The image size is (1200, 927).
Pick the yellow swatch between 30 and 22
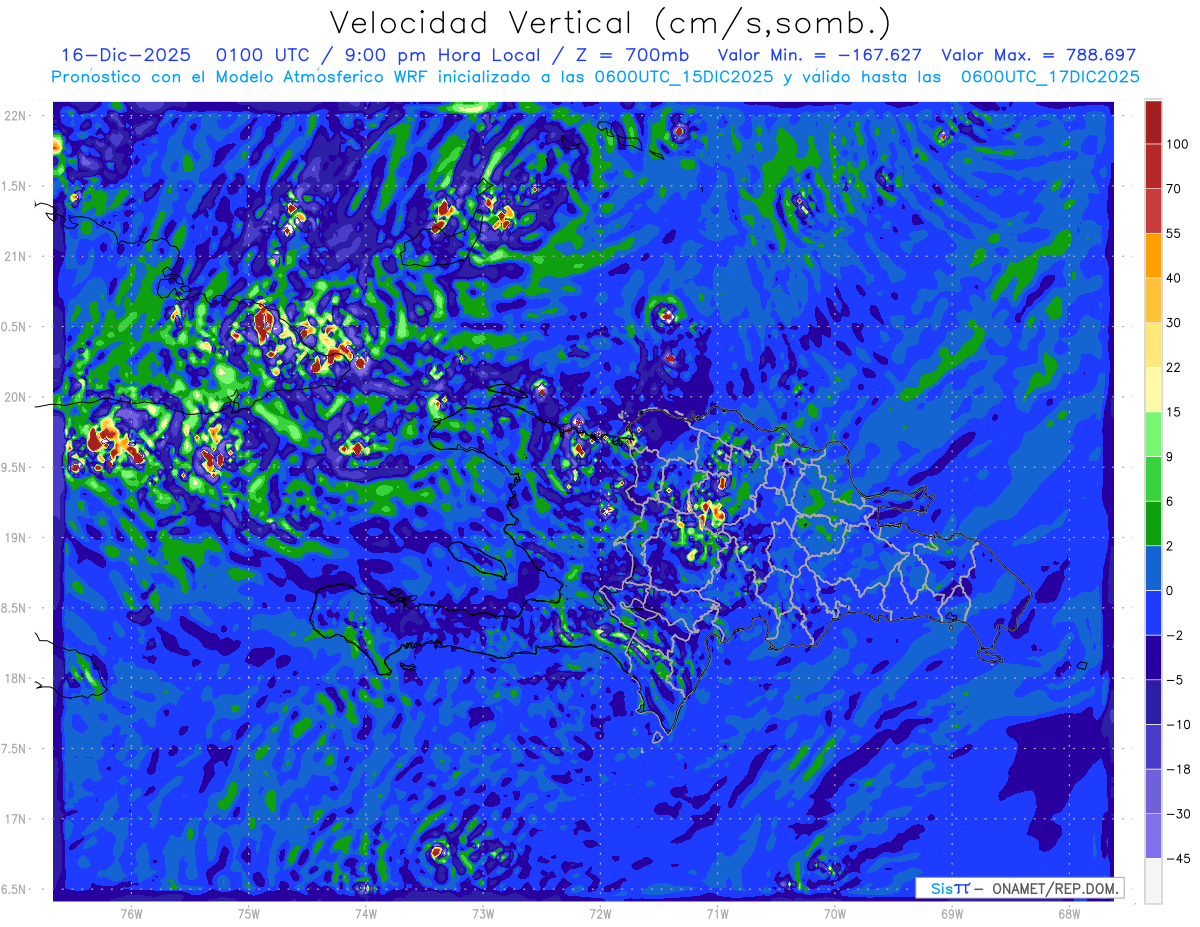pos(1153,344)
